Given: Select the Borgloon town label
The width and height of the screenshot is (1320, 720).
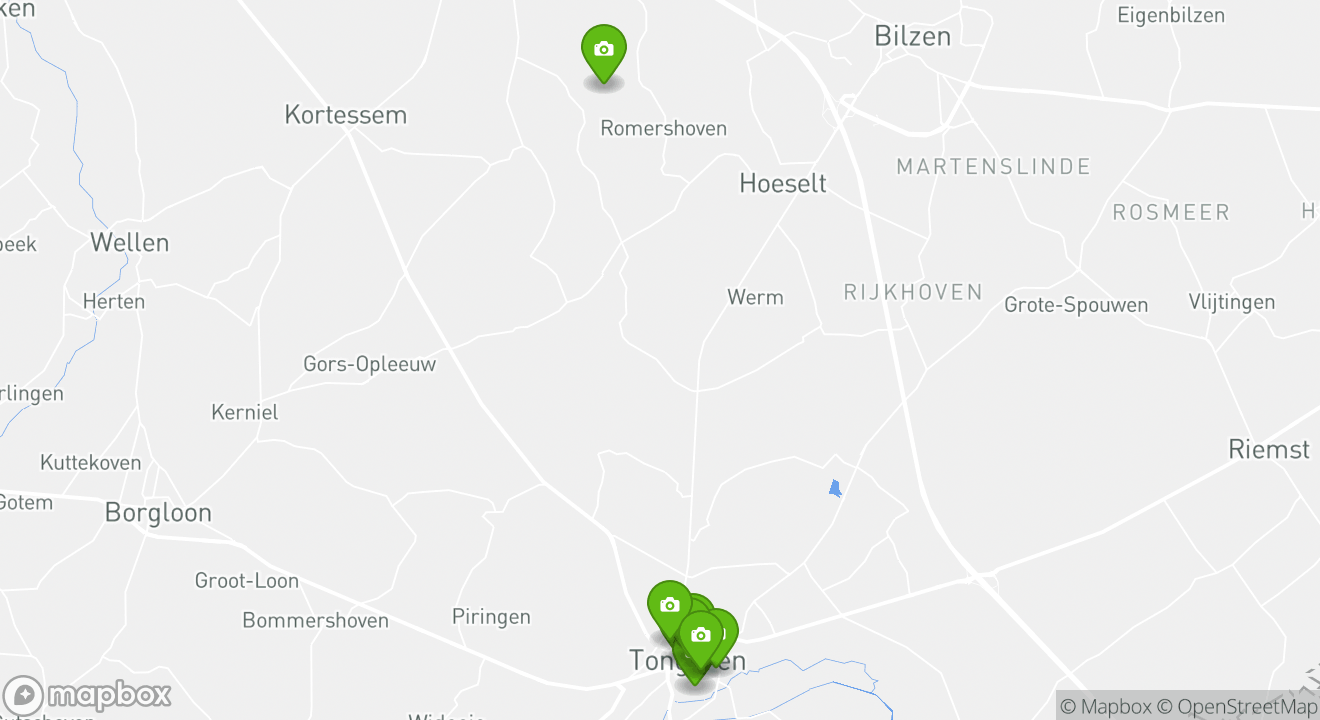Looking at the screenshot, I should point(158,513).
